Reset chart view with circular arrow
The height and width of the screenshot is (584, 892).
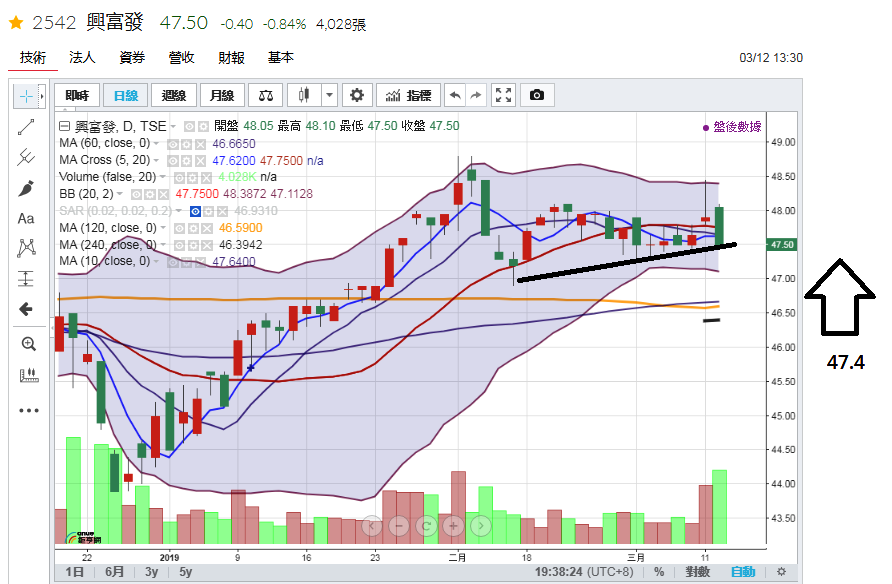tap(426, 526)
